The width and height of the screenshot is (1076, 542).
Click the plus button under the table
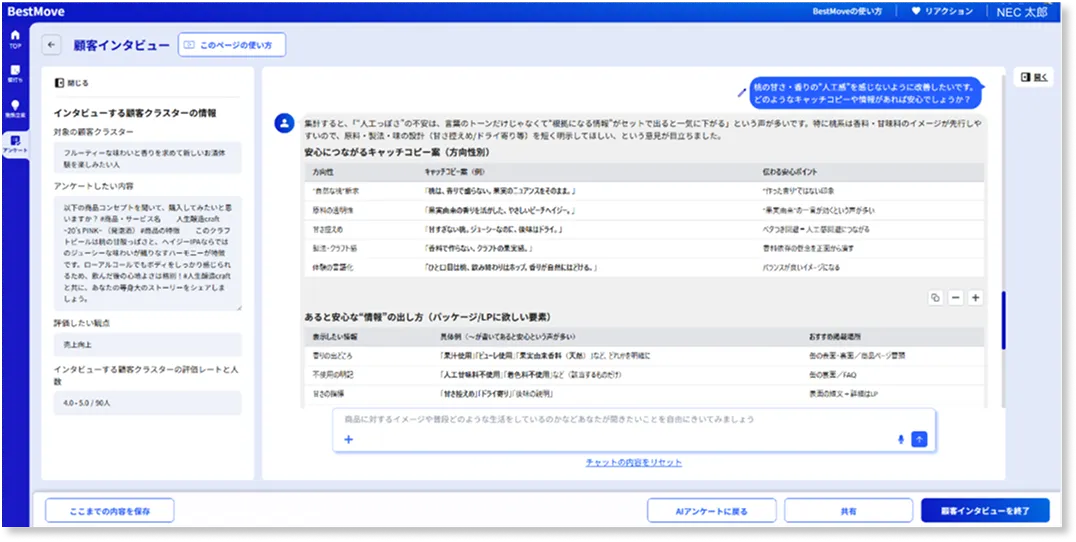pos(976,298)
